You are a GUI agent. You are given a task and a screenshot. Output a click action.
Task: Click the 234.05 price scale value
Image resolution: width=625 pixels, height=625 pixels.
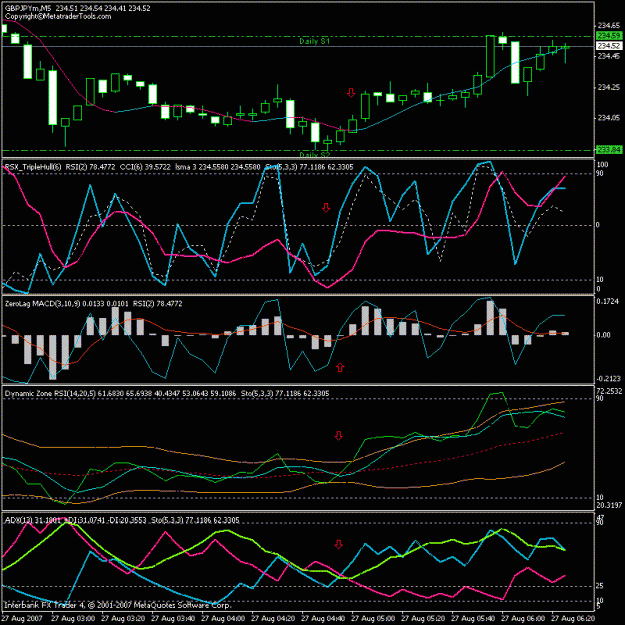(x=609, y=118)
